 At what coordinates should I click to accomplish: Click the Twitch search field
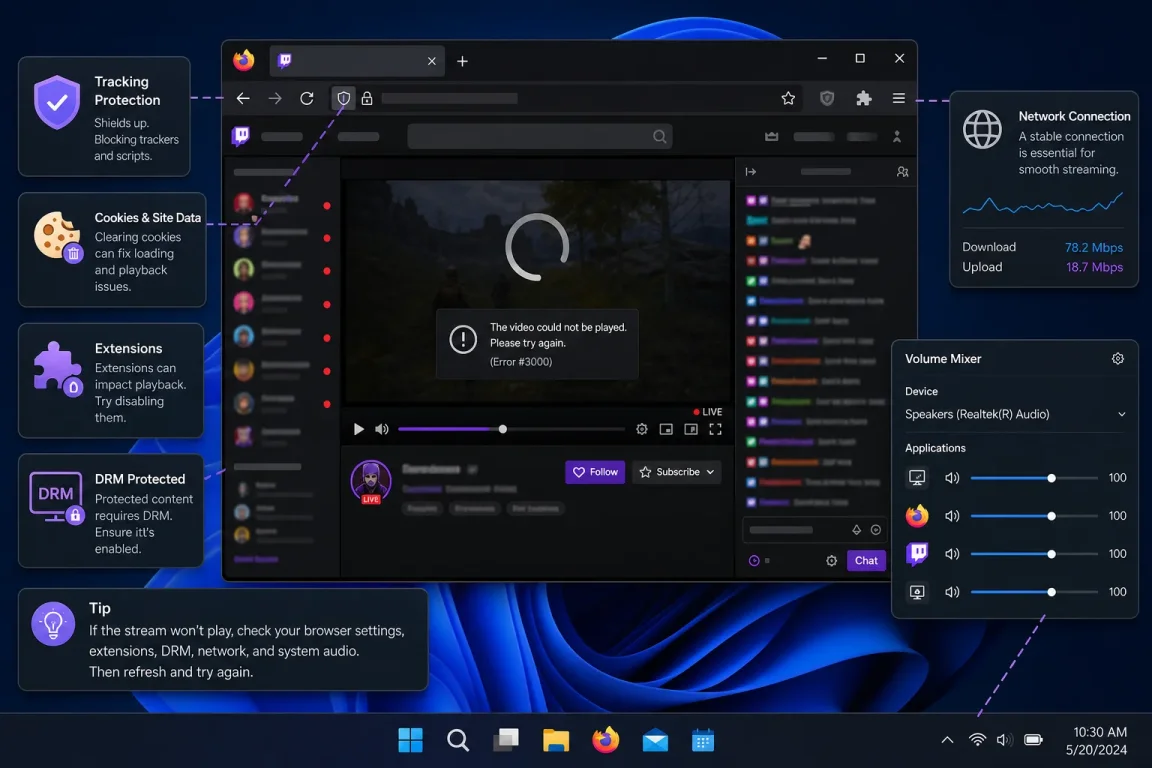[540, 136]
